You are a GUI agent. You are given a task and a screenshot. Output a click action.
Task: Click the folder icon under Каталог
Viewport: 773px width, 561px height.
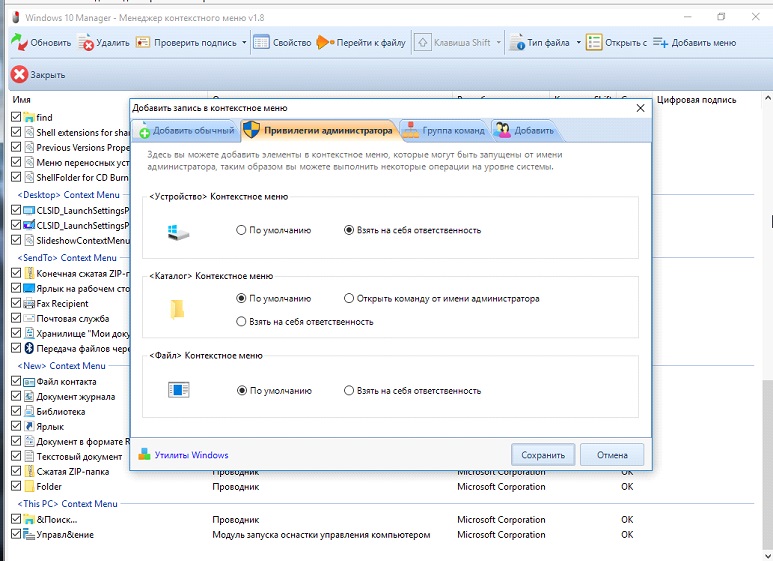tap(177, 309)
